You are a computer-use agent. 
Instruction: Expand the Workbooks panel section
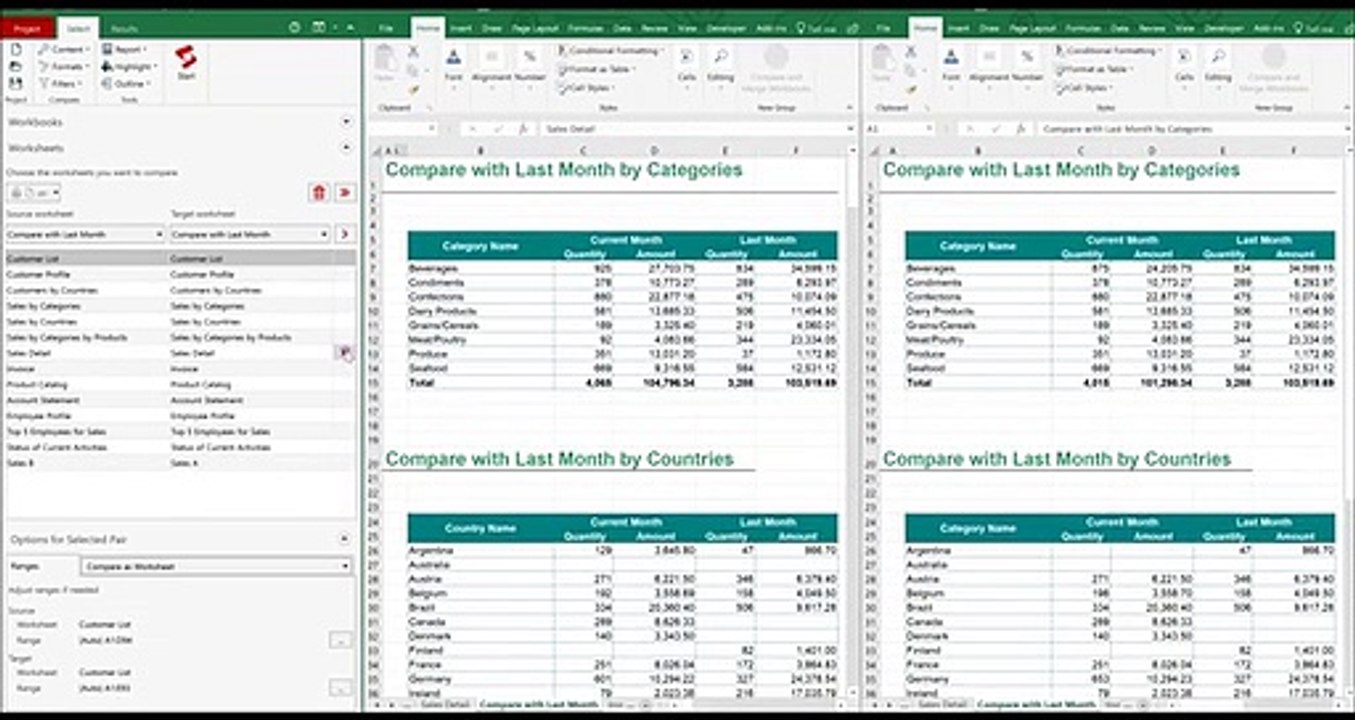tap(346, 121)
